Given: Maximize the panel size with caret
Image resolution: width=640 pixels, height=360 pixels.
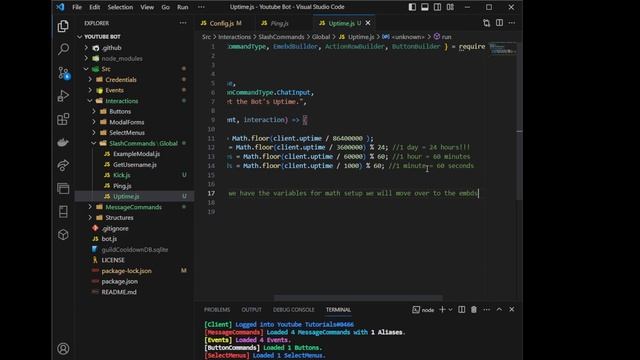Looking at the screenshot, I should pyautogui.click(x=499, y=309).
